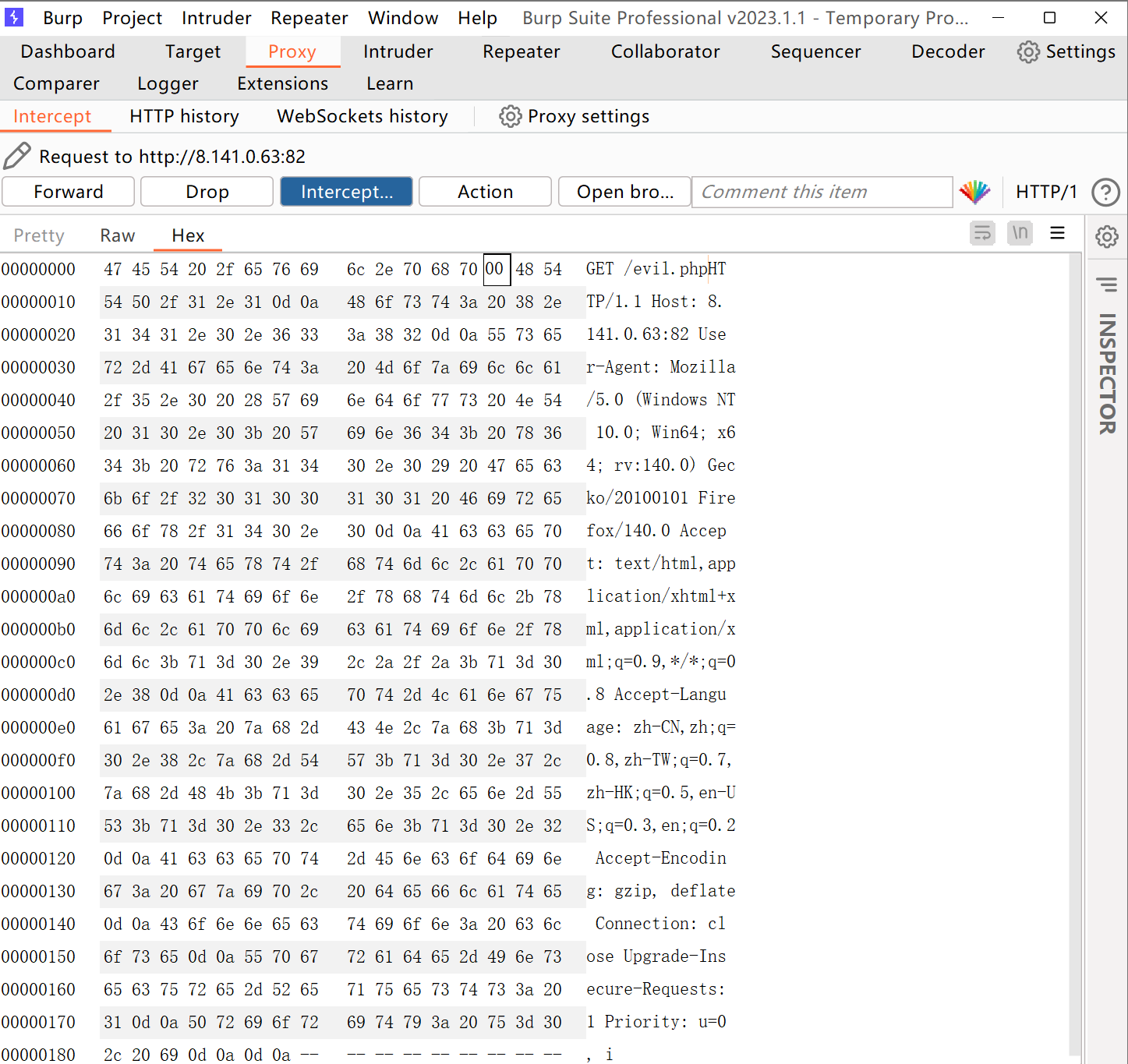Viewport: 1128px width, 1064px height.
Task: Switch to the Raw view tab
Action: pyautogui.click(x=118, y=235)
